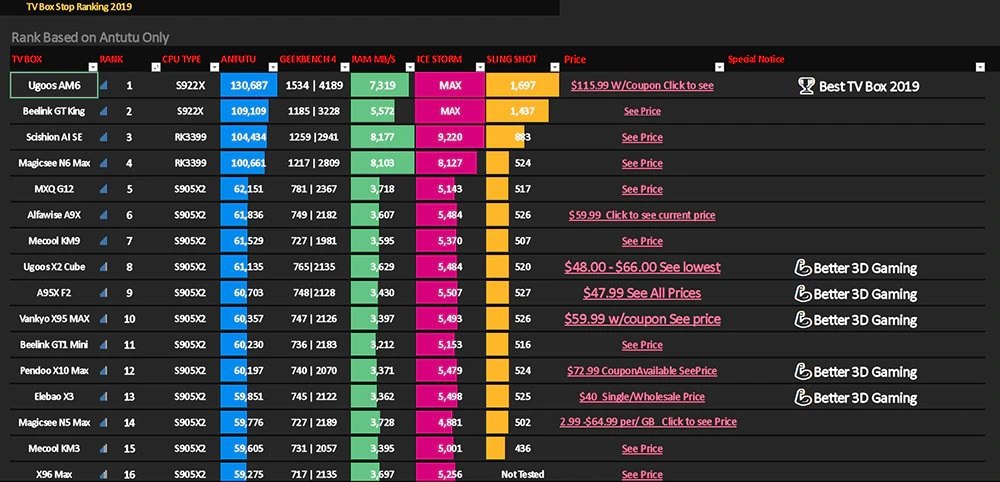Click the muscle icon in A95X F2 row

coord(803,294)
